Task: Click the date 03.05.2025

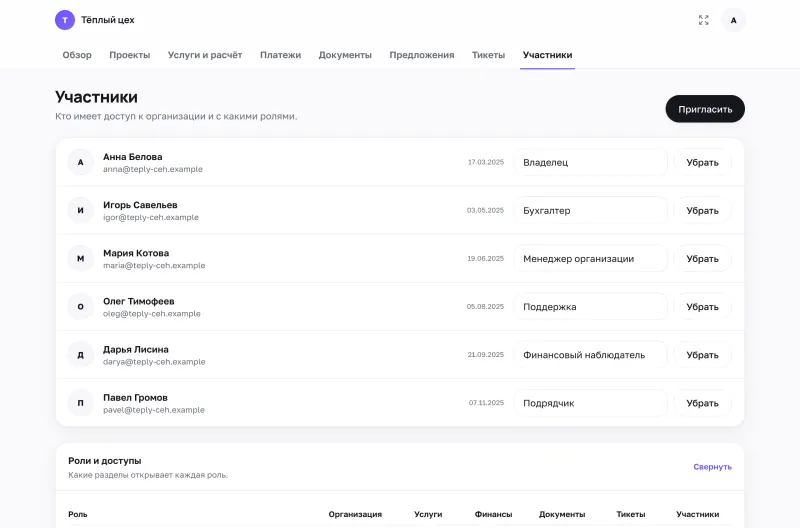Action: 485,210
